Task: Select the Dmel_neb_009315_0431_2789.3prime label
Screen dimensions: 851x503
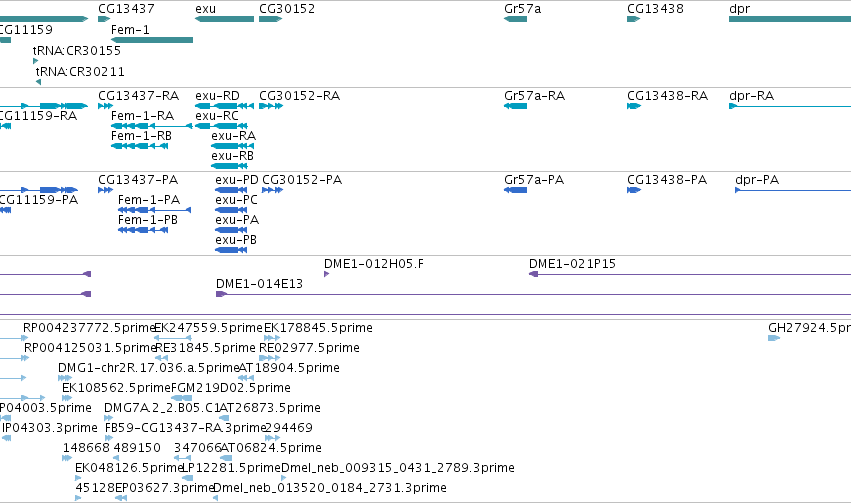Action: pyautogui.click(x=398, y=468)
